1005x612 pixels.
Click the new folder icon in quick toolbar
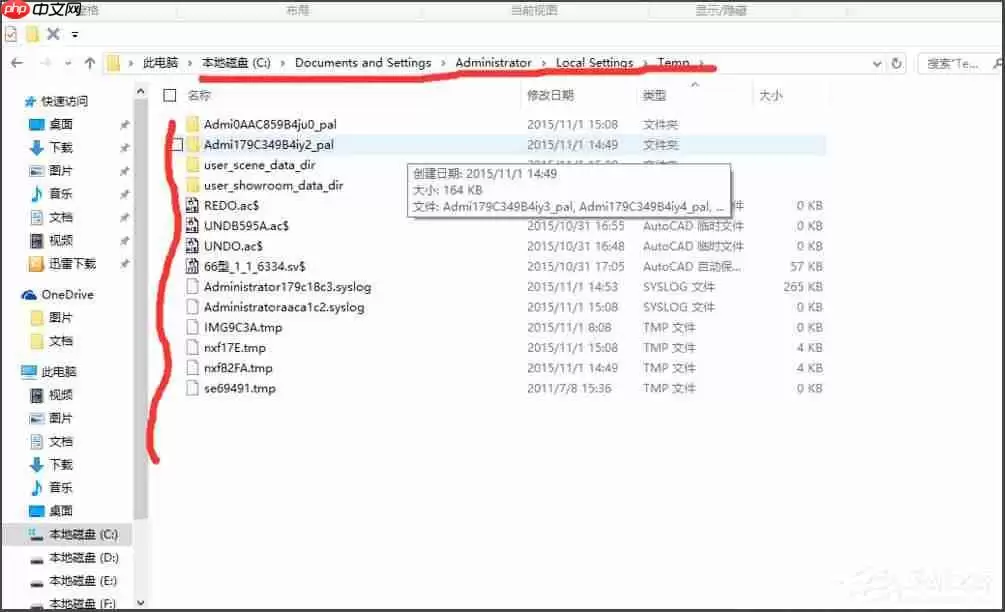point(33,34)
